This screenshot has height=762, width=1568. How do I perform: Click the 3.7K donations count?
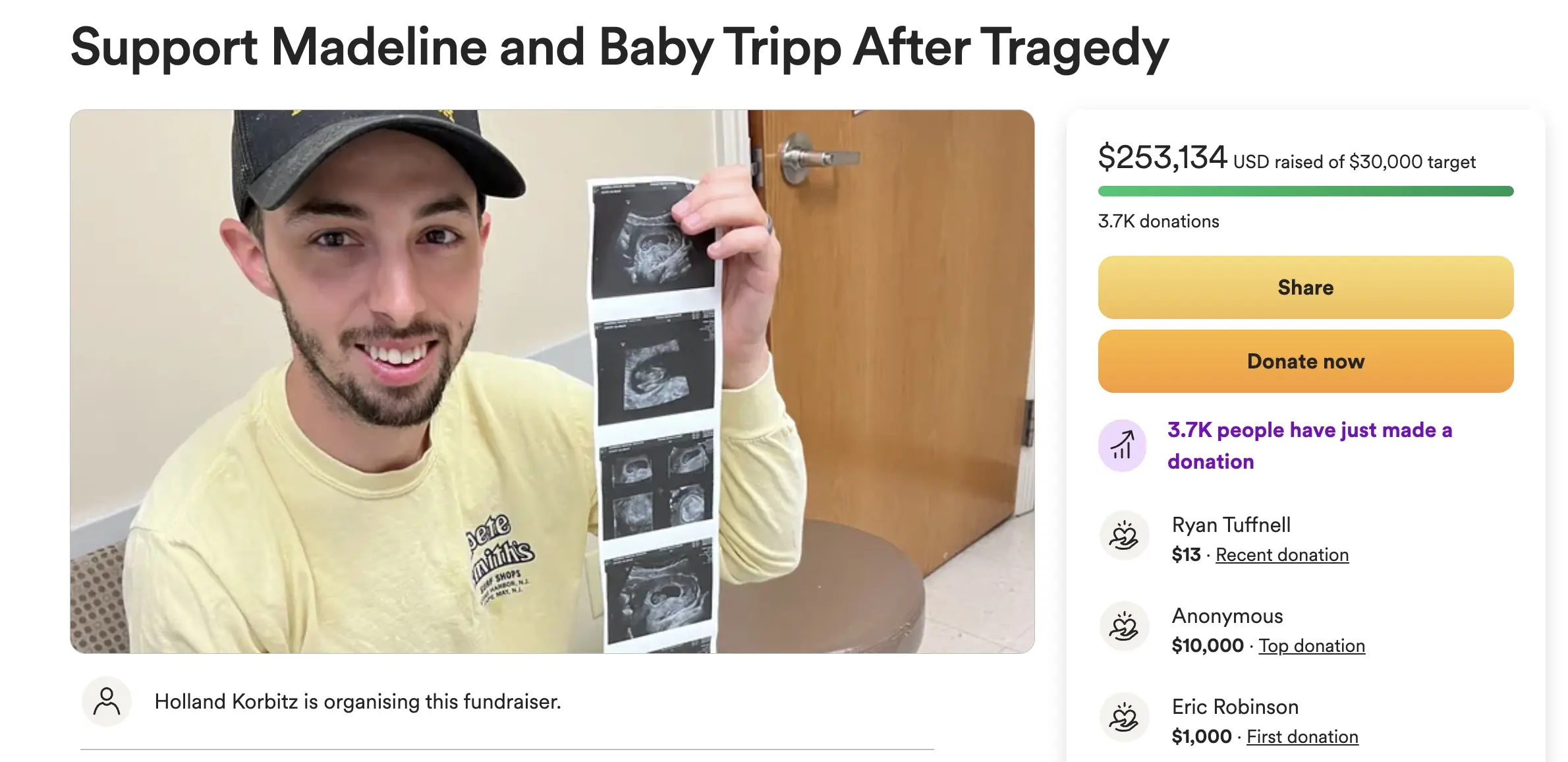click(x=1158, y=221)
